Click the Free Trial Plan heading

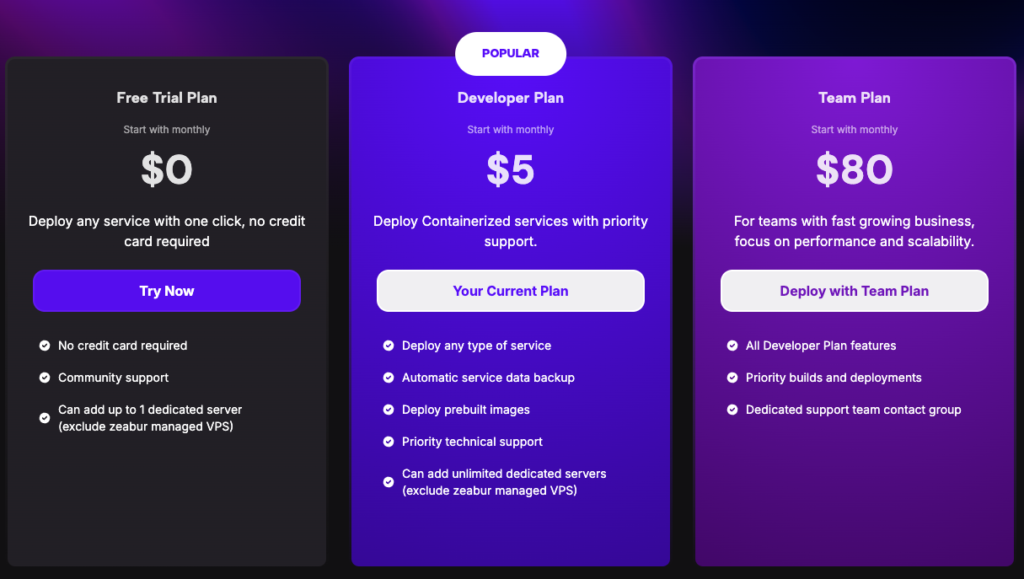166,98
